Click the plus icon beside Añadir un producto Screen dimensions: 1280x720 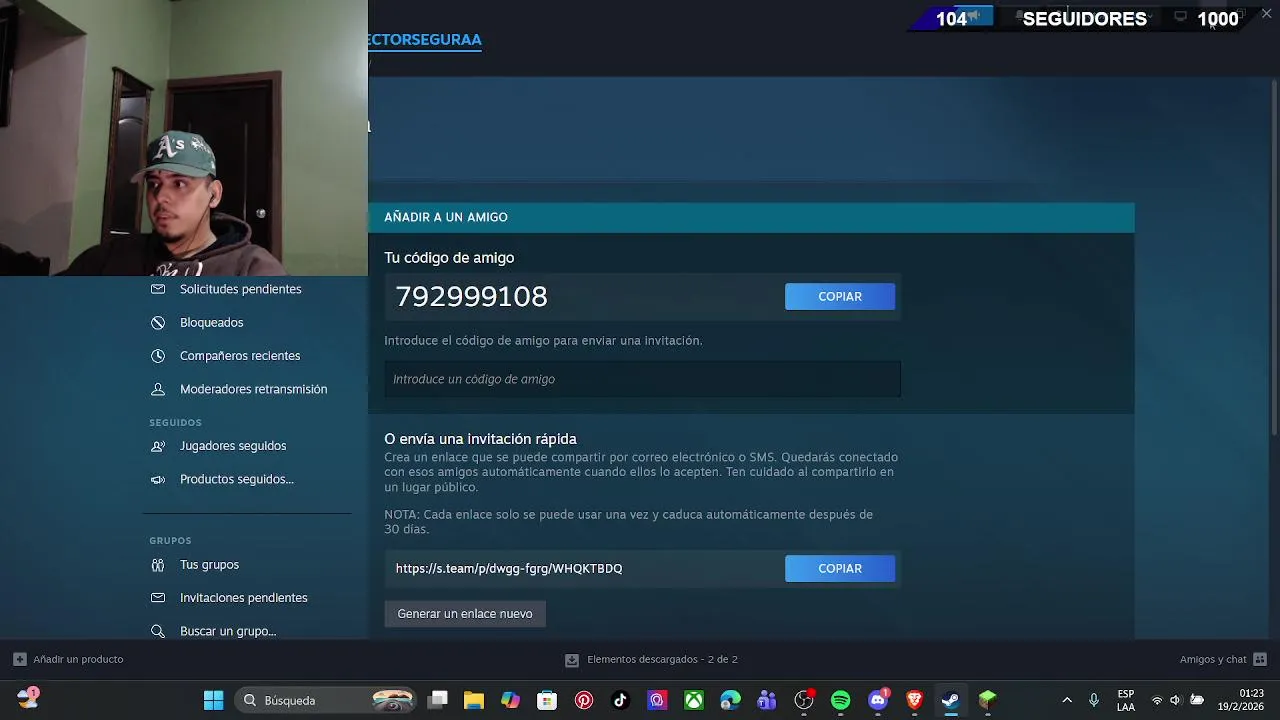20,660
